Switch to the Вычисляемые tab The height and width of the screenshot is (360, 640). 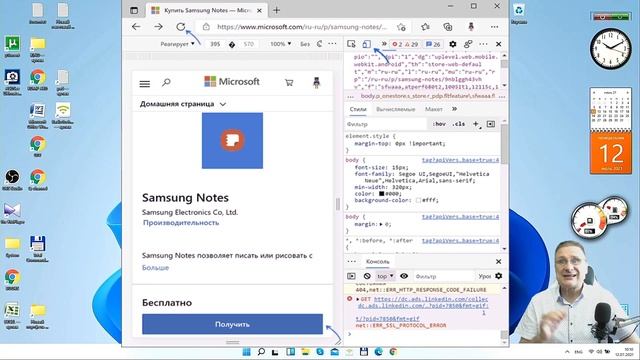pyautogui.click(x=396, y=109)
